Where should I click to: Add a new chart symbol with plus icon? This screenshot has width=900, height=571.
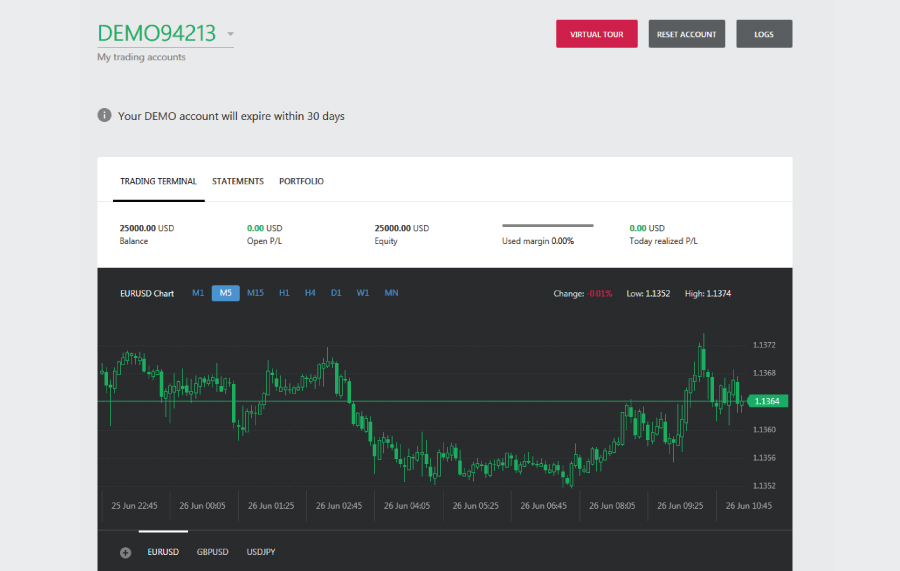pos(125,553)
